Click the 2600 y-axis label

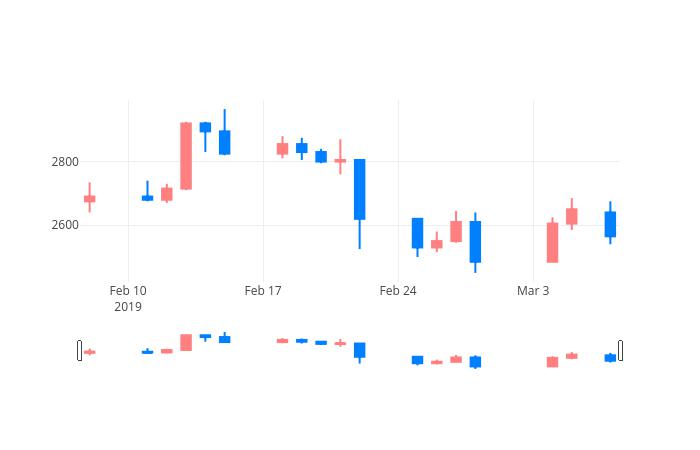coord(65,225)
